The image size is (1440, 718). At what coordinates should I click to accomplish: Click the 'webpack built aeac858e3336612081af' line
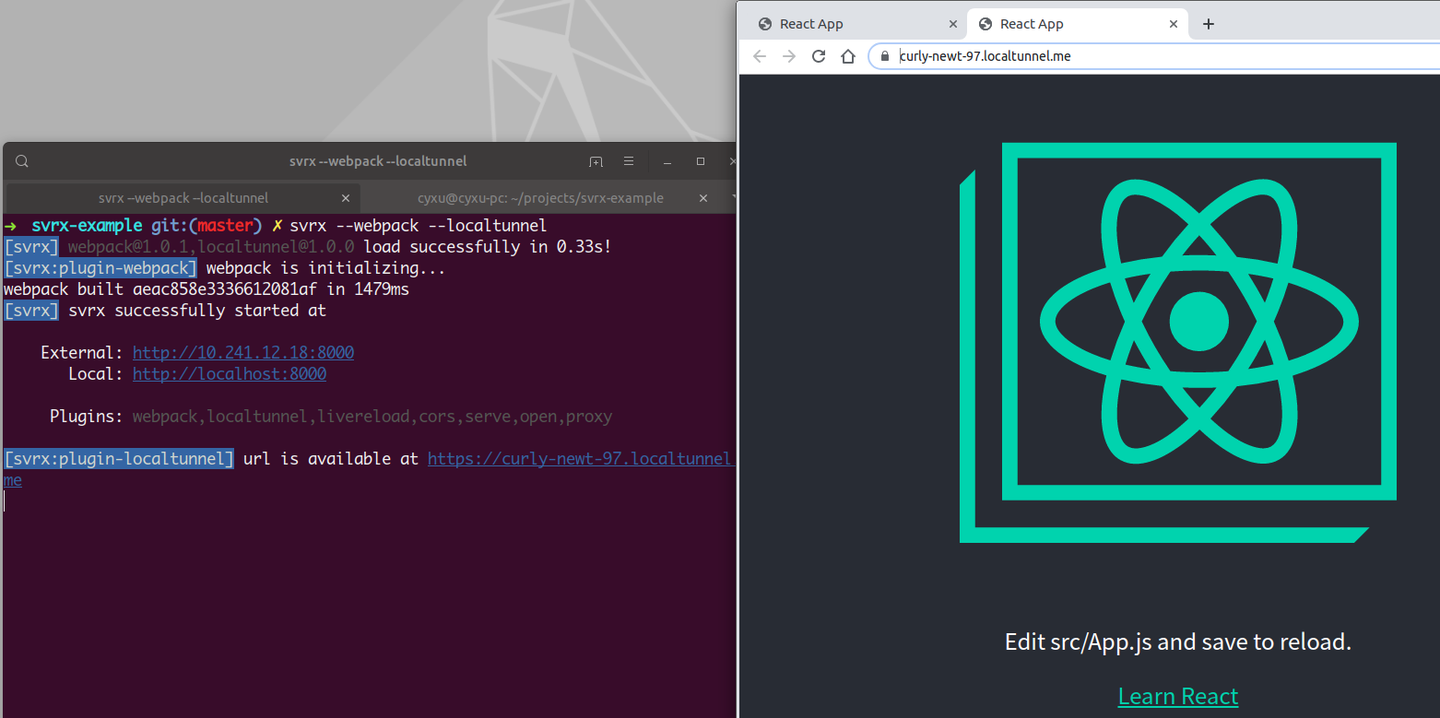coord(206,289)
